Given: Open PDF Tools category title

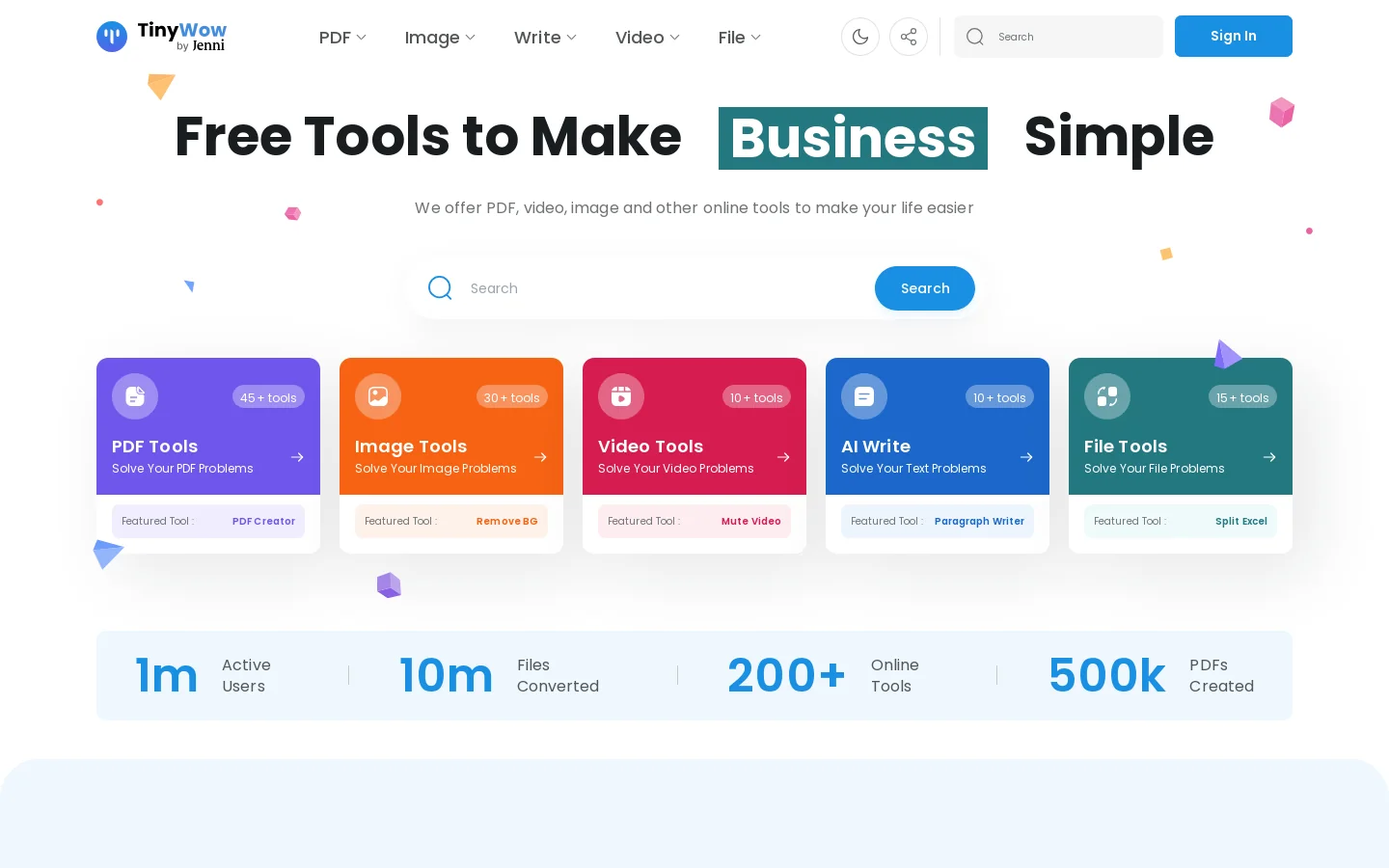Looking at the screenshot, I should (155, 447).
